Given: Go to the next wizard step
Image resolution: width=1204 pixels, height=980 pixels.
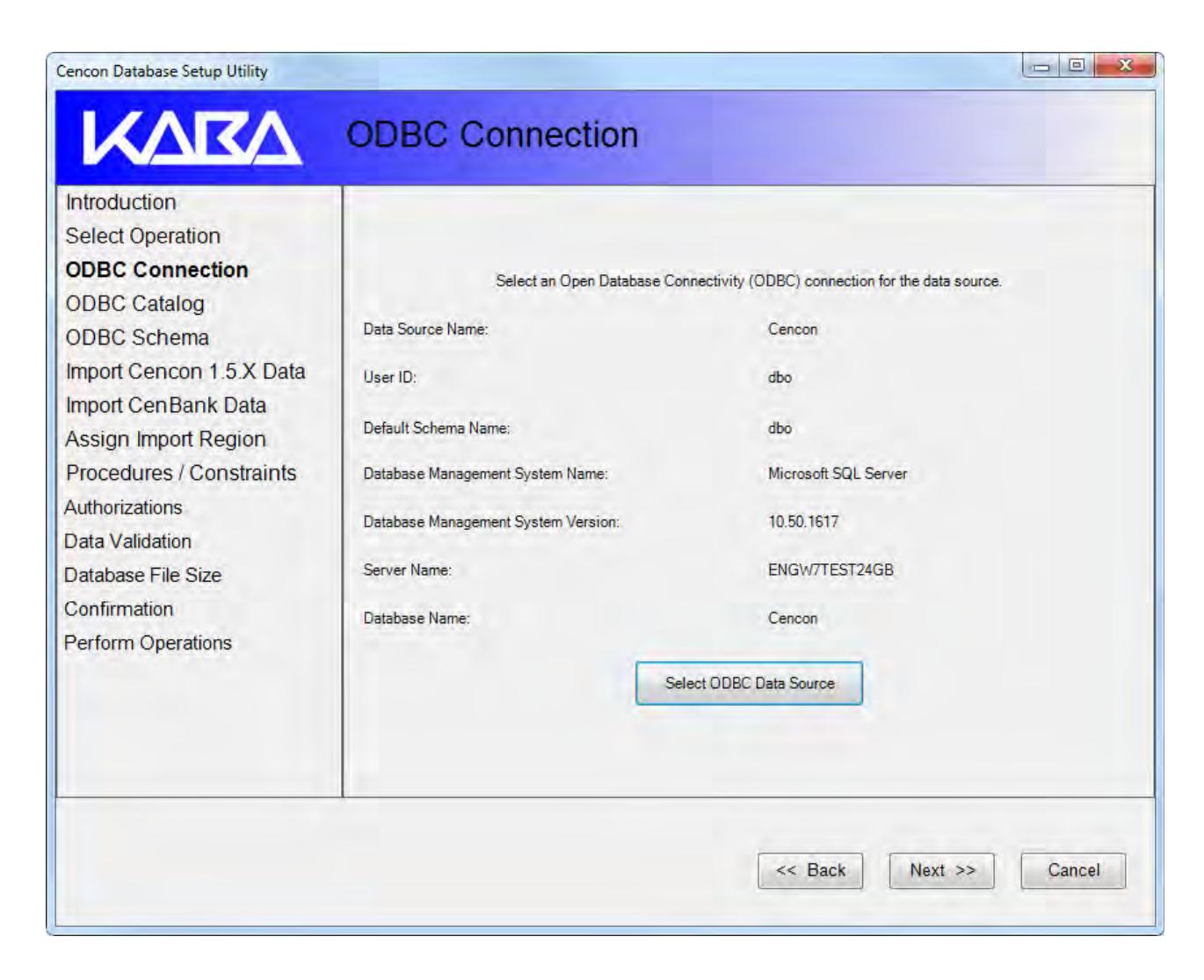Looking at the screenshot, I should coord(942,870).
